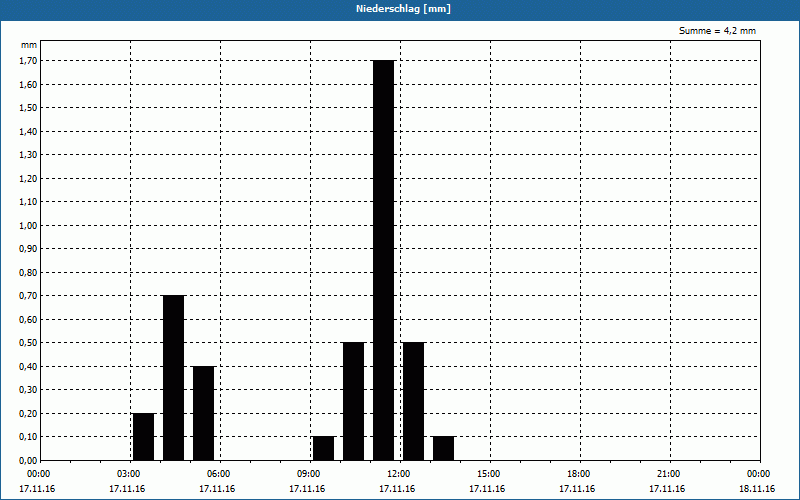Viewport: 800px width, 500px height.
Task: Click the 00:00 label above 18.11.16
Action: [x=758, y=474]
